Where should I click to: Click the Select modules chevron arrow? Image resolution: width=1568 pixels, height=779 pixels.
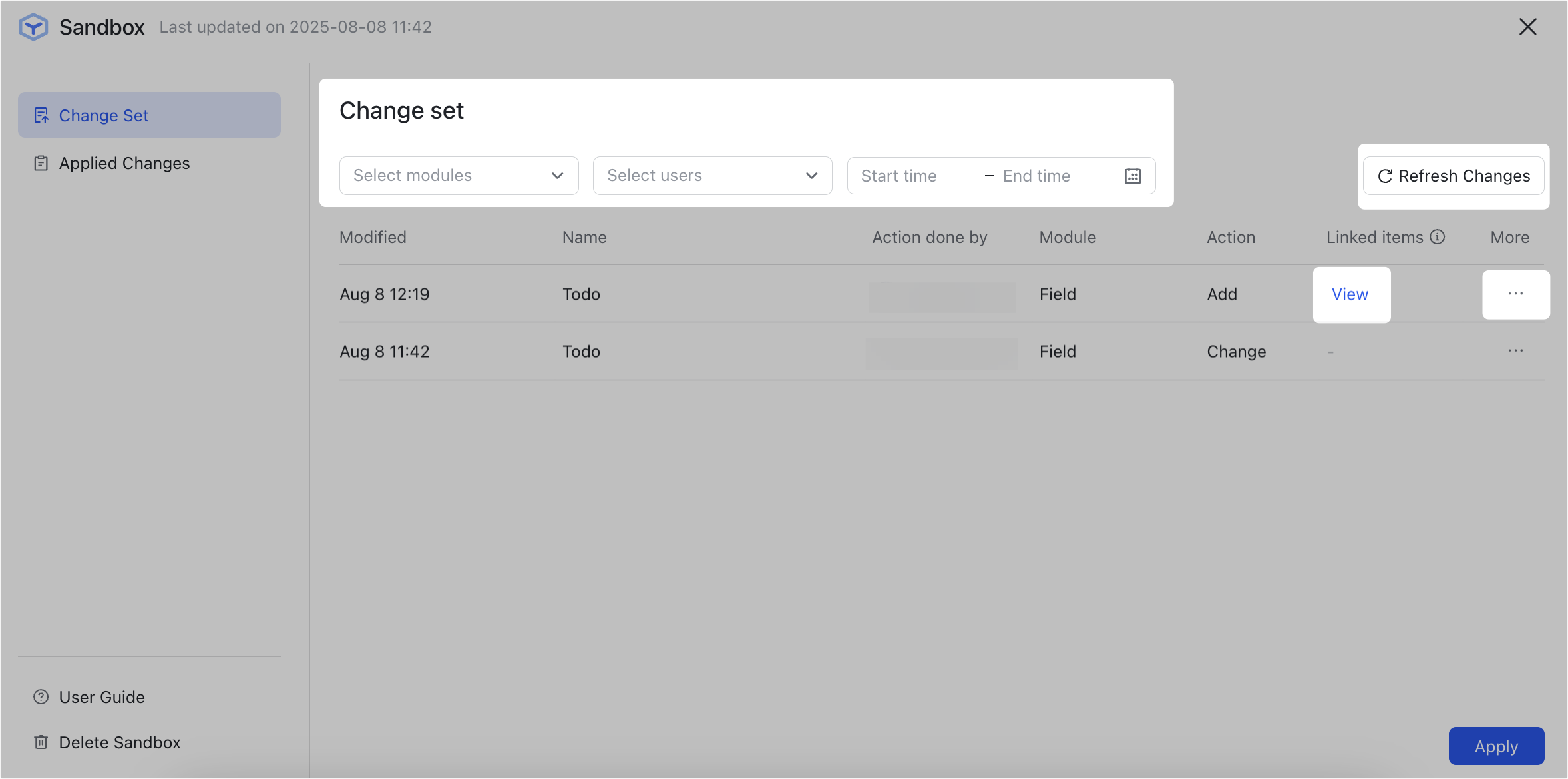click(558, 176)
